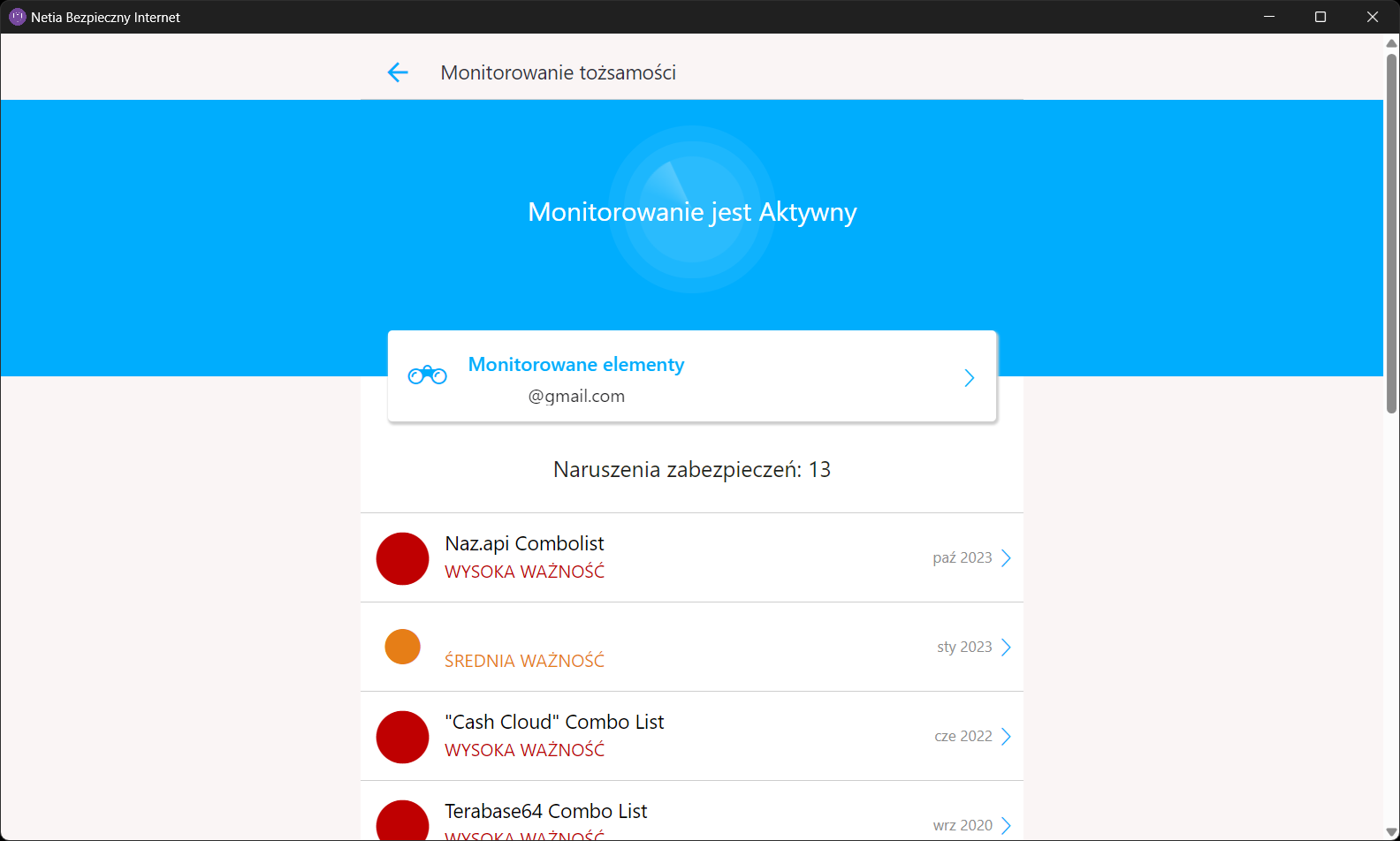Click the back arrow icon

point(398,72)
